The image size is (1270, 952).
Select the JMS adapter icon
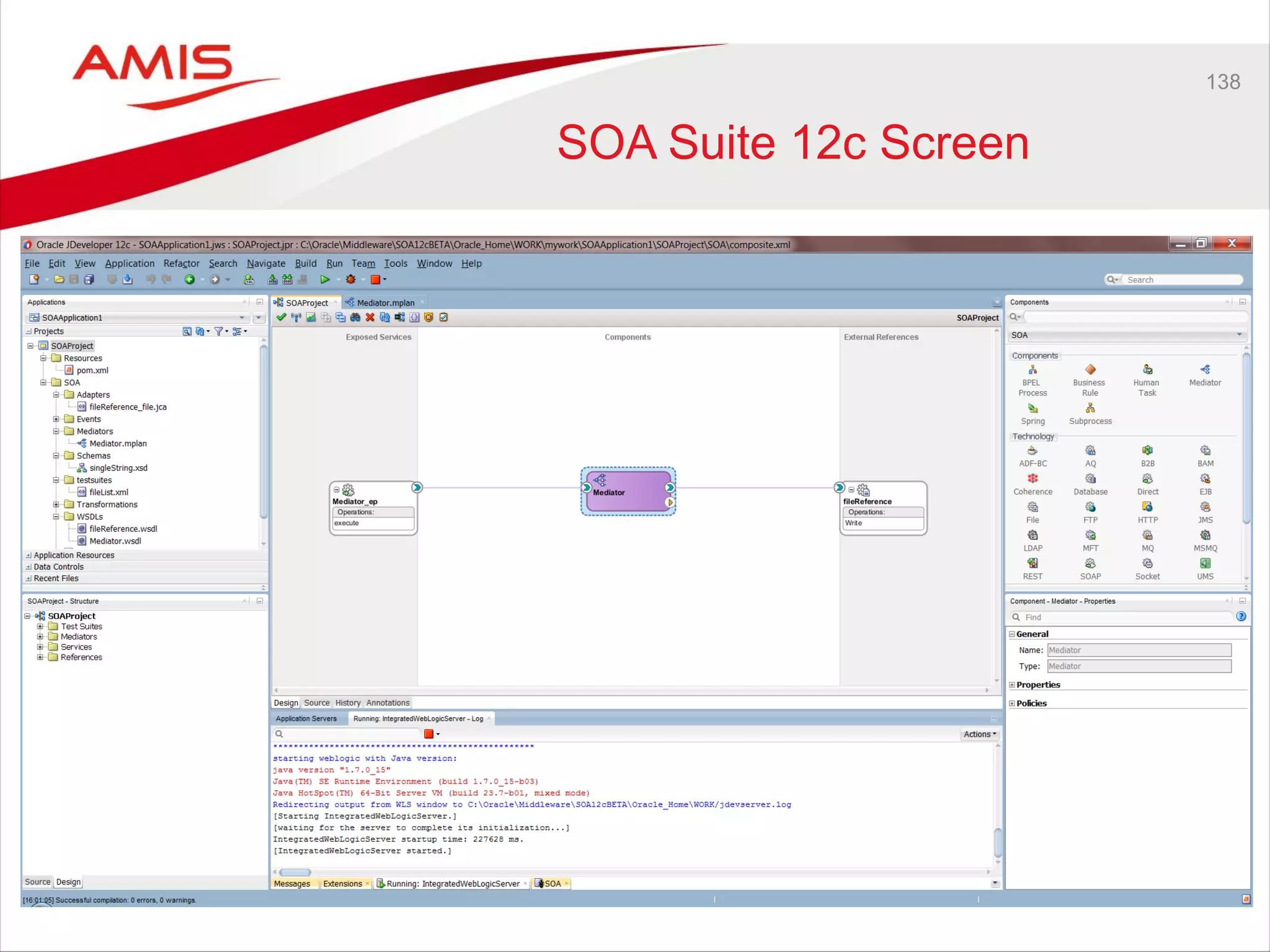click(x=1205, y=507)
